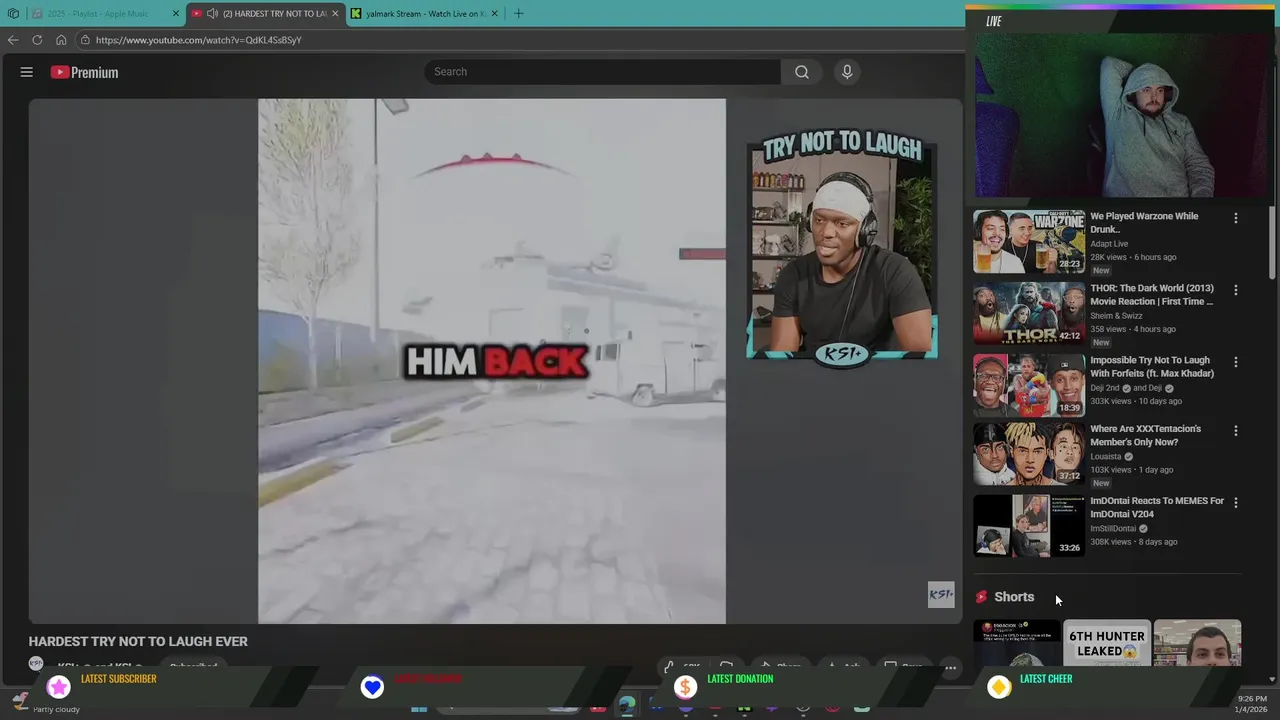Image resolution: width=1280 pixels, height=720 pixels.
Task: Go to YouTube Premium home logo
Action: pos(85,72)
